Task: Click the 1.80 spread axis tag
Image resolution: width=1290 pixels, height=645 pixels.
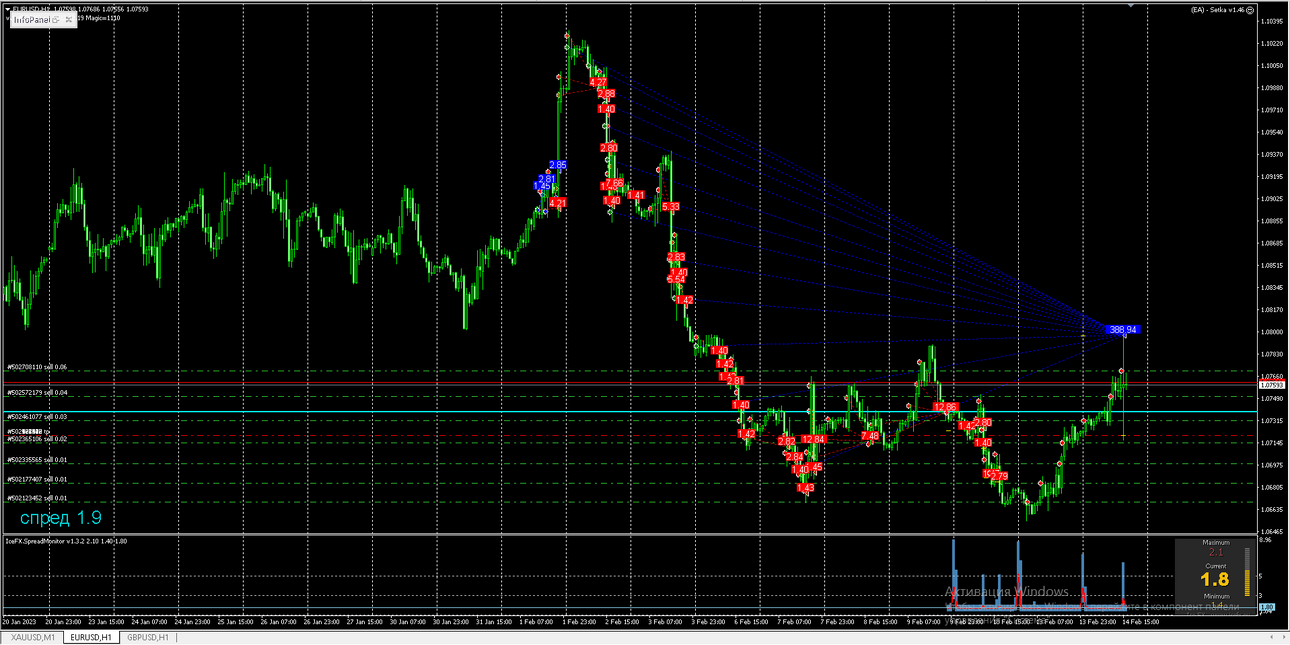Action: pyautogui.click(x=1267, y=607)
